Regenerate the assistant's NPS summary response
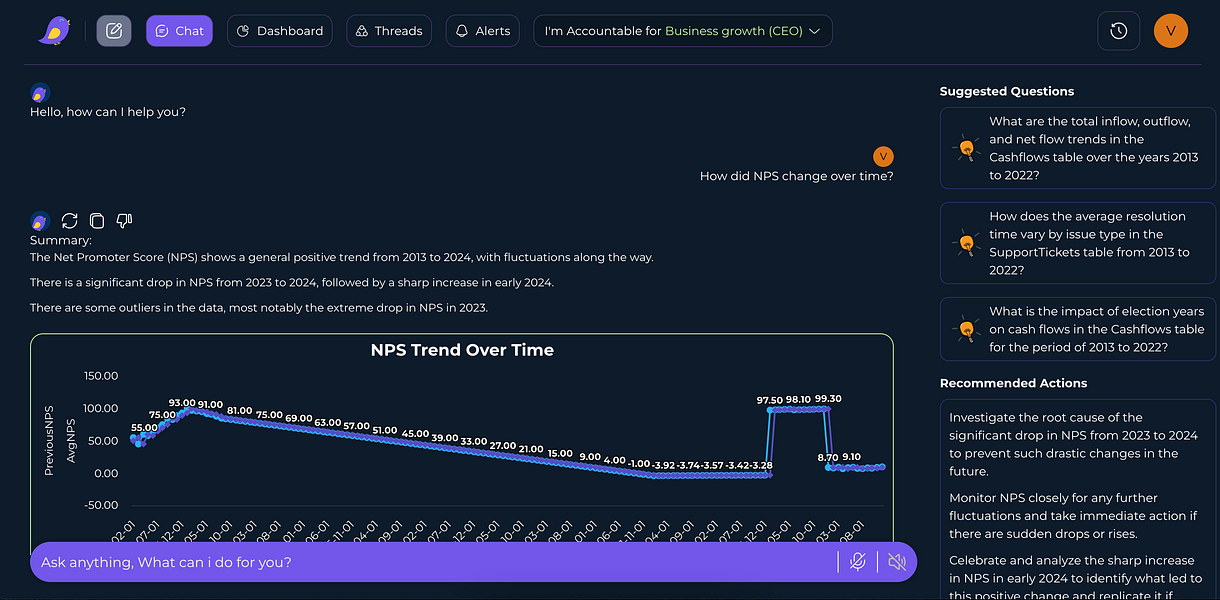Viewport: 1220px width, 600px height. [x=69, y=220]
